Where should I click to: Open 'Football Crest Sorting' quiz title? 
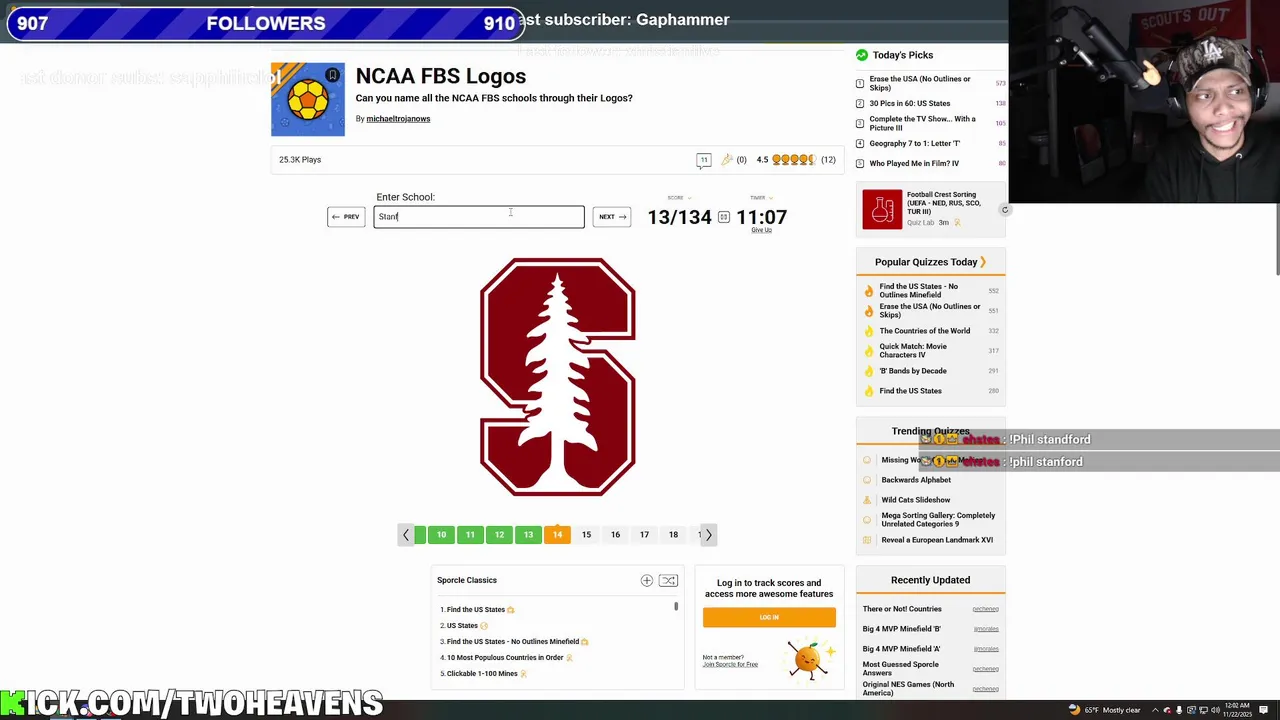pos(943,203)
